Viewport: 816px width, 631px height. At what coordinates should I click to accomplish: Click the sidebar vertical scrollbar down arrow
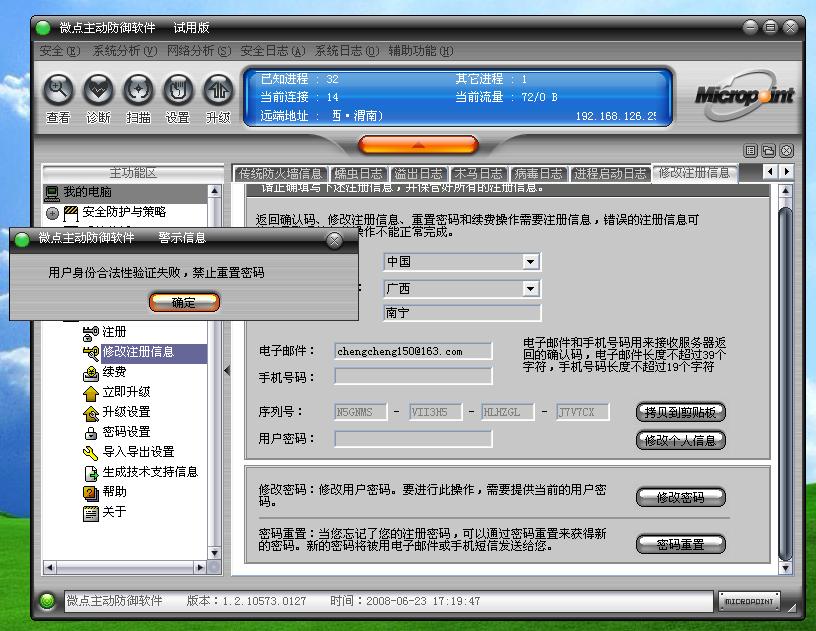(x=214, y=553)
